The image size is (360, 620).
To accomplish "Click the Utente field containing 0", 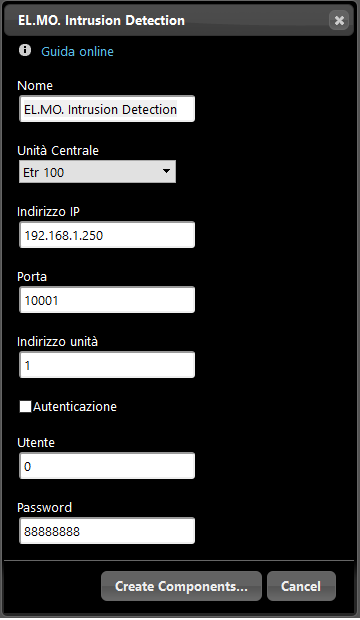I will click(107, 466).
